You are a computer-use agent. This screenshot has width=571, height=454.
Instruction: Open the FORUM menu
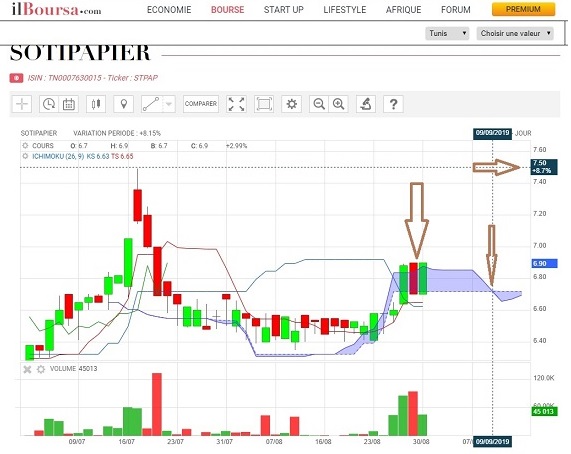(456, 10)
